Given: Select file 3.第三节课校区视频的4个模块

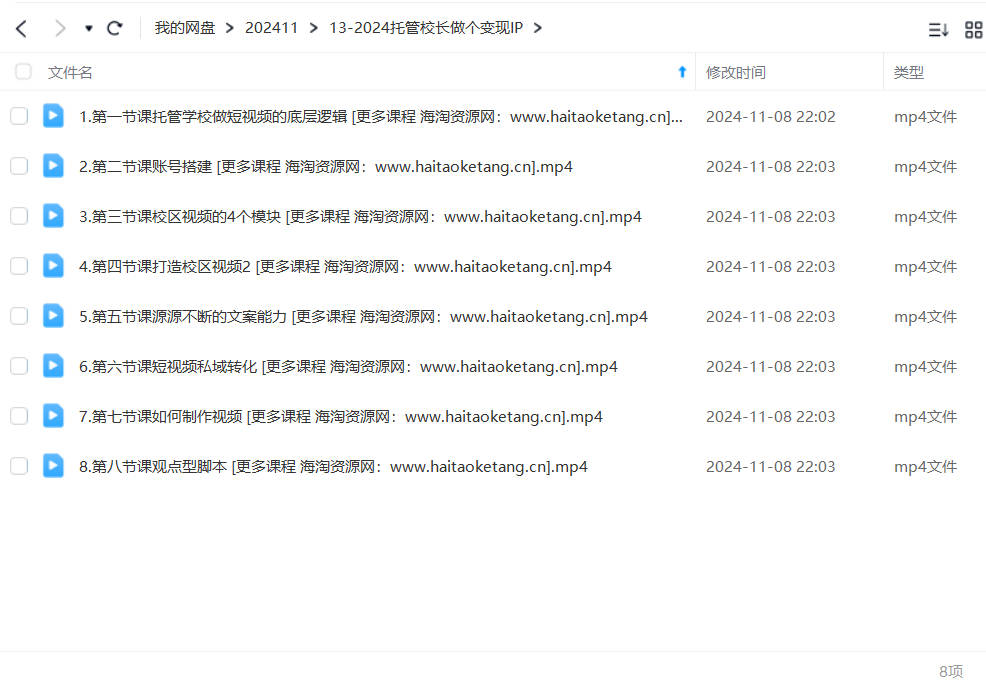Looking at the screenshot, I should 360,216.
